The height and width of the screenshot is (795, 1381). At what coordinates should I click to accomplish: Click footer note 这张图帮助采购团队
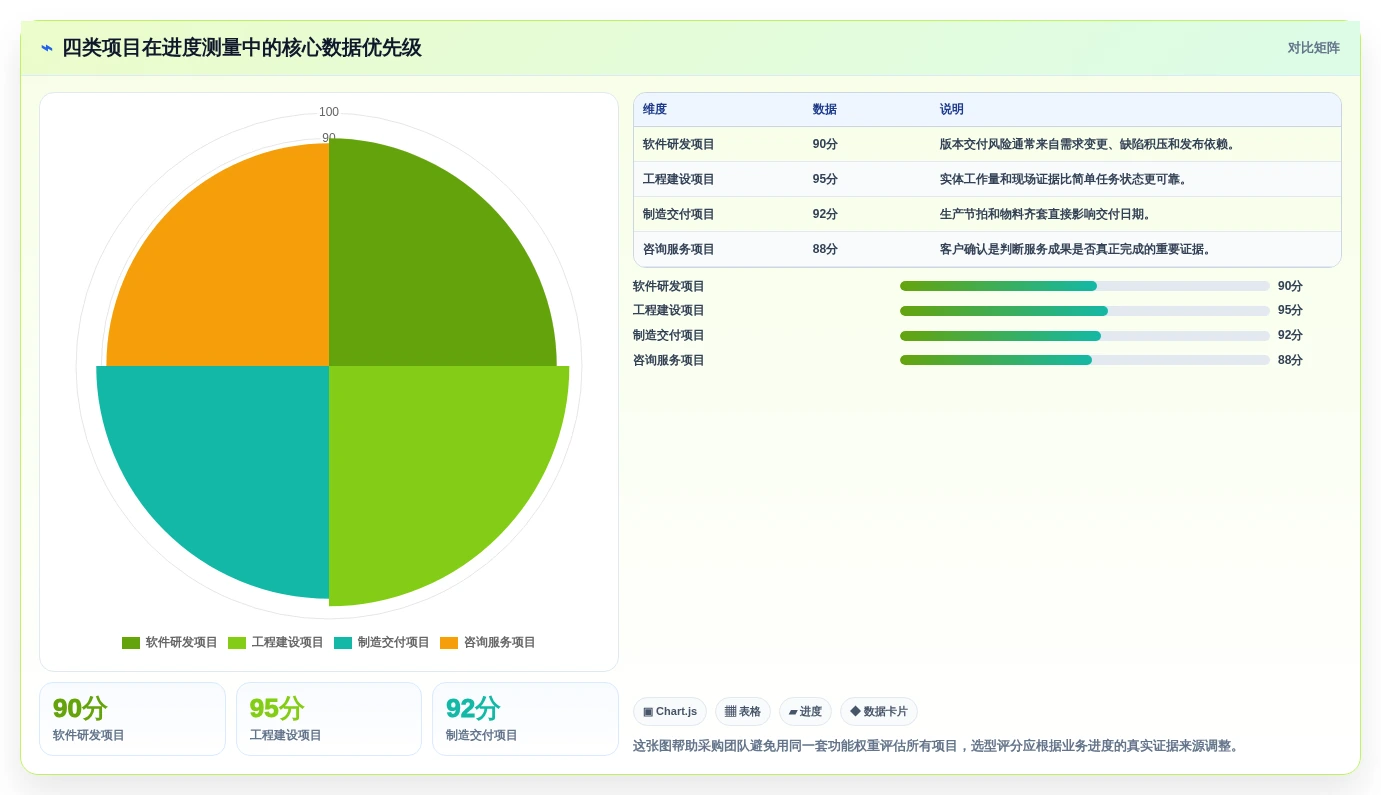tap(938, 746)
